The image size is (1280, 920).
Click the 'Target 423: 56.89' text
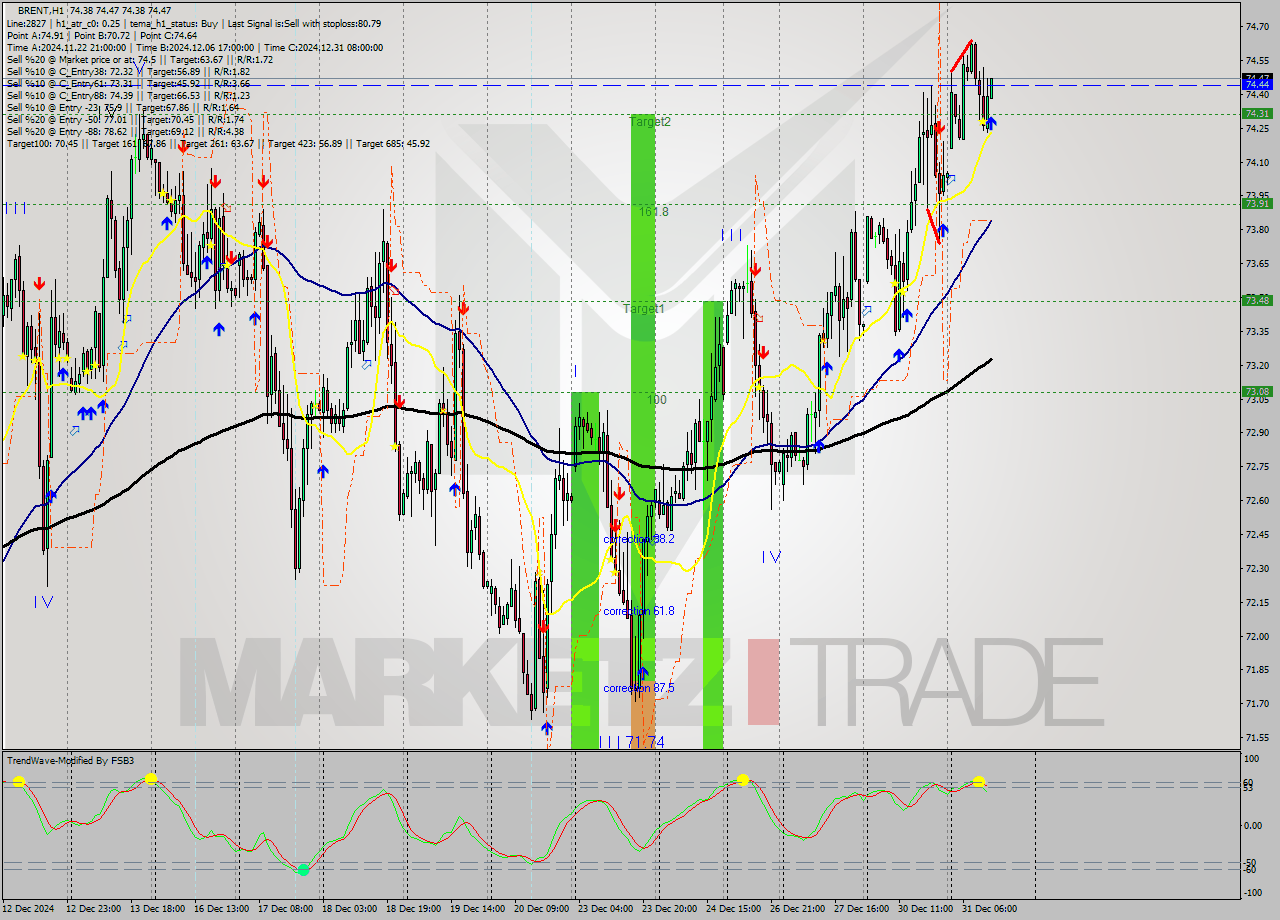(306, 143)
